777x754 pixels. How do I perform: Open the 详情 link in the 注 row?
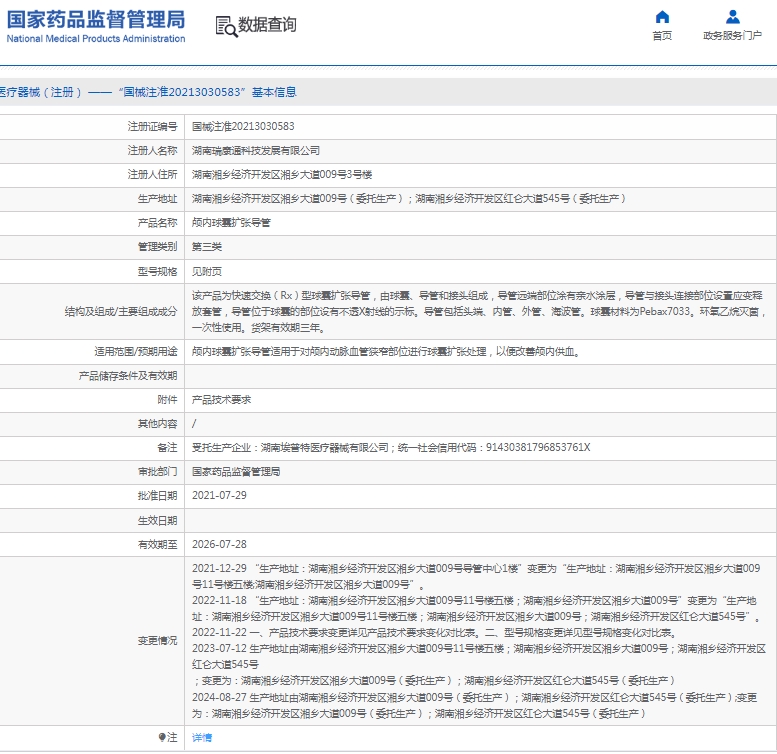tap(202, 738)
